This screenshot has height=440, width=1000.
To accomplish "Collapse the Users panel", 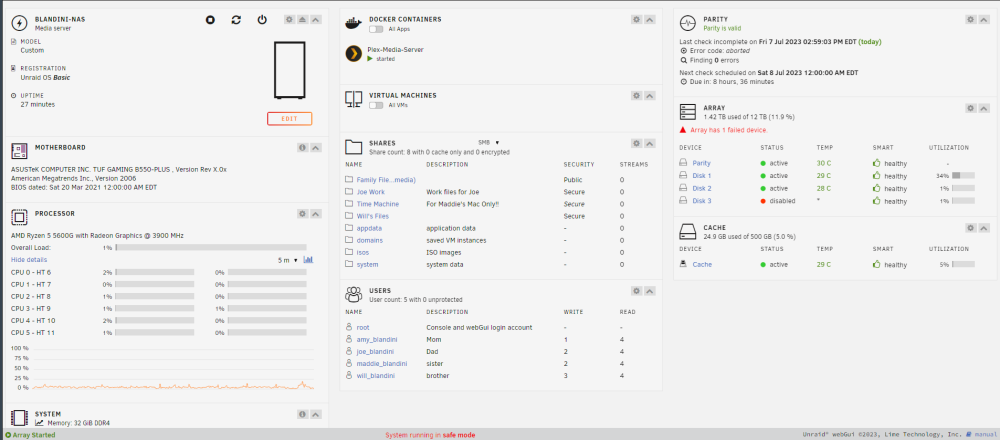I will point(650,291).
